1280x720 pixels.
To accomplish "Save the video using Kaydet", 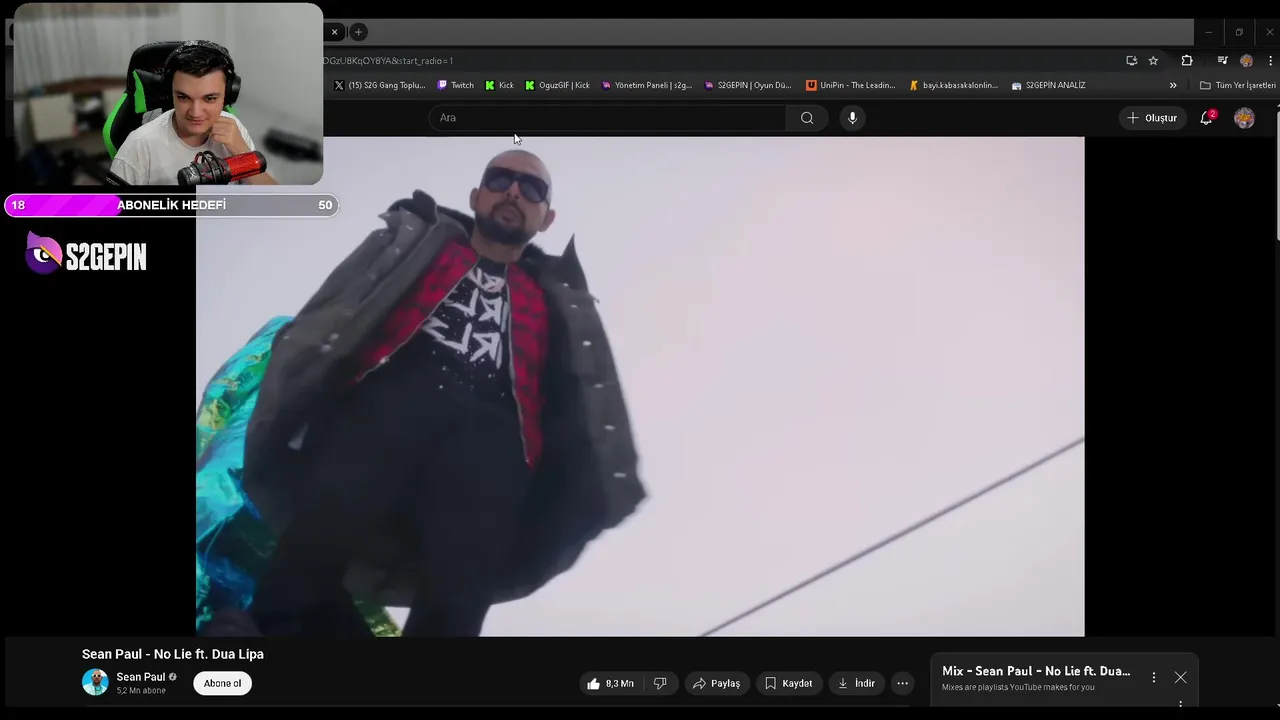I will point(788,683).
